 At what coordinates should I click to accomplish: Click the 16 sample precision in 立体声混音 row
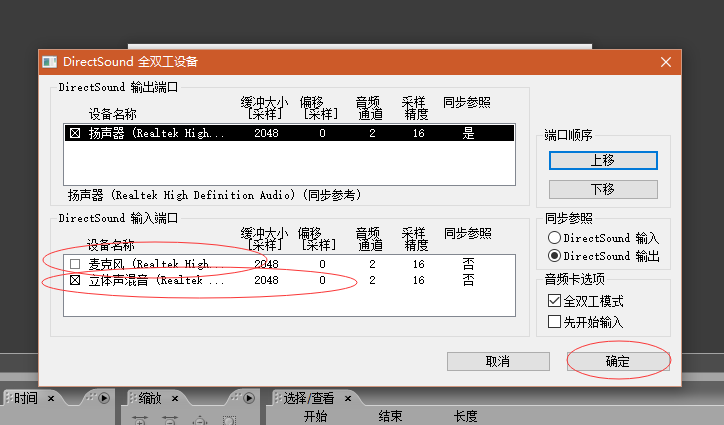pos(418,280)
